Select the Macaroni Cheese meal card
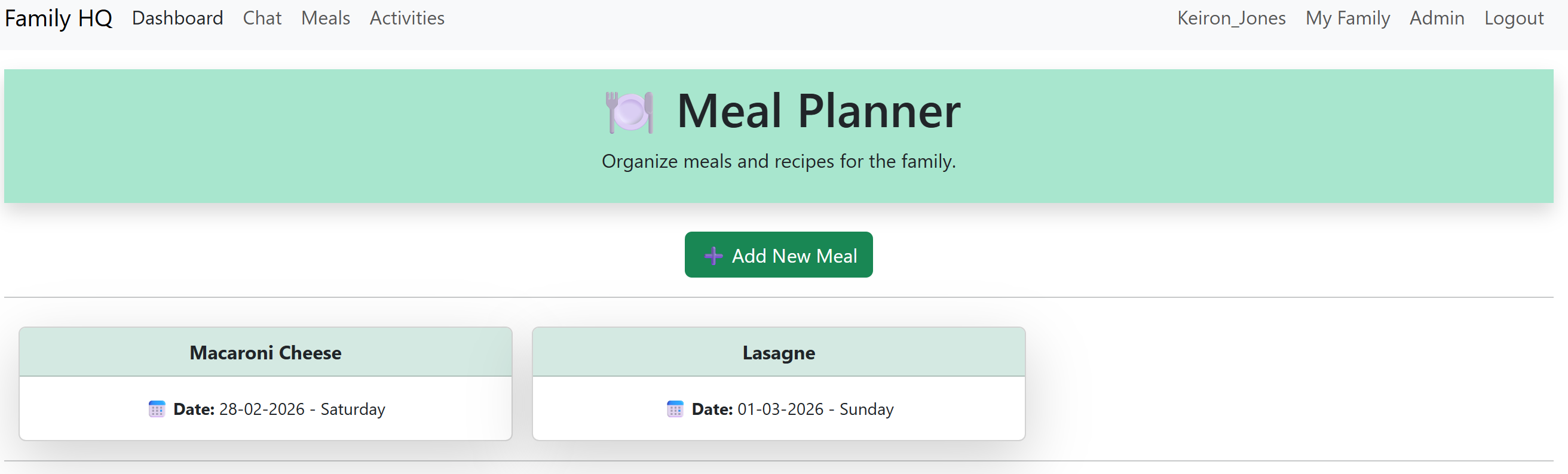Image resolution: width=1568 pixels, height=474 pixels. point(265,383)
